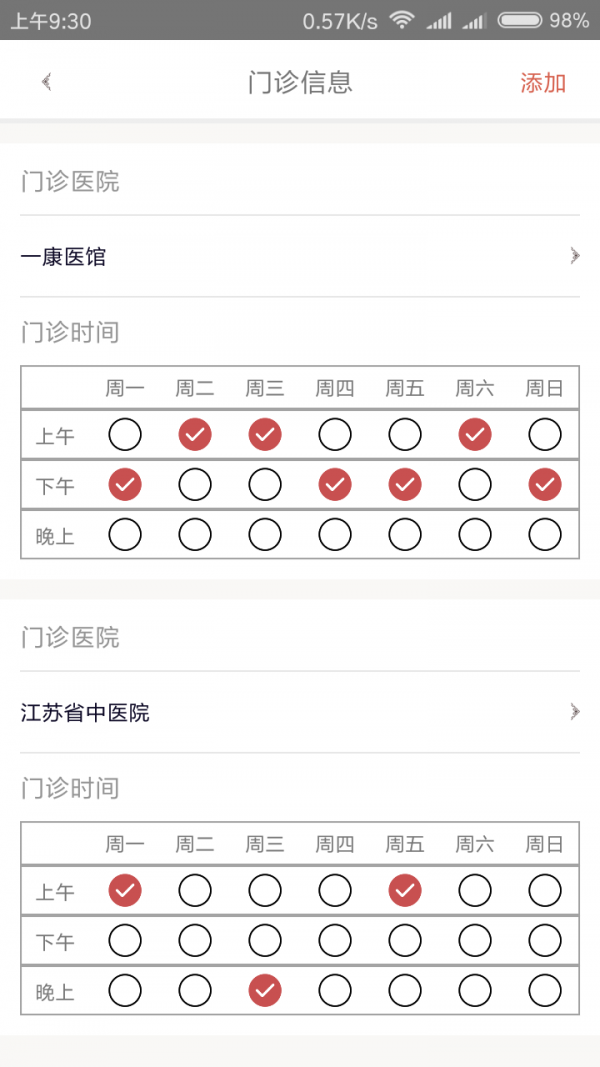
Task: Uncheck 周二 上午 for 一康医馆
Action: click(x=195, y=435)
